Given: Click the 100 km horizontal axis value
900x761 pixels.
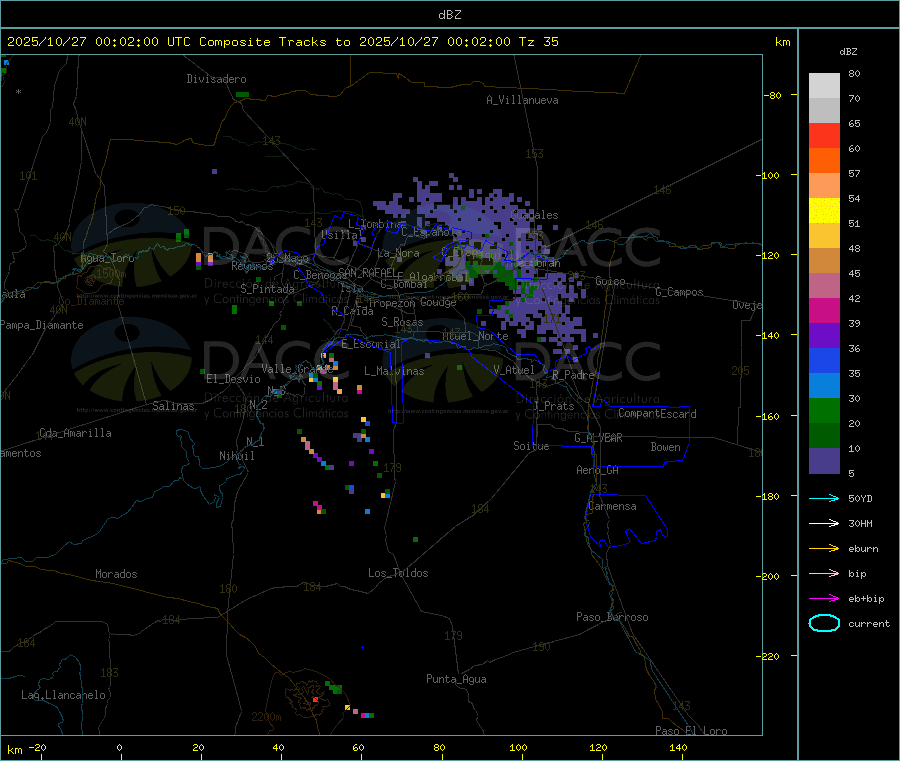Looking at the screenshot, I should click(518, 747).
